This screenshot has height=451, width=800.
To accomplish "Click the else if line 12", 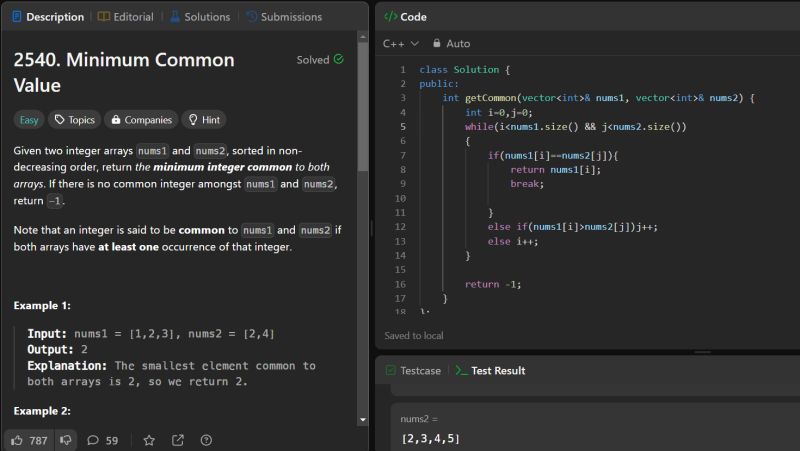I will coord(572,227).
